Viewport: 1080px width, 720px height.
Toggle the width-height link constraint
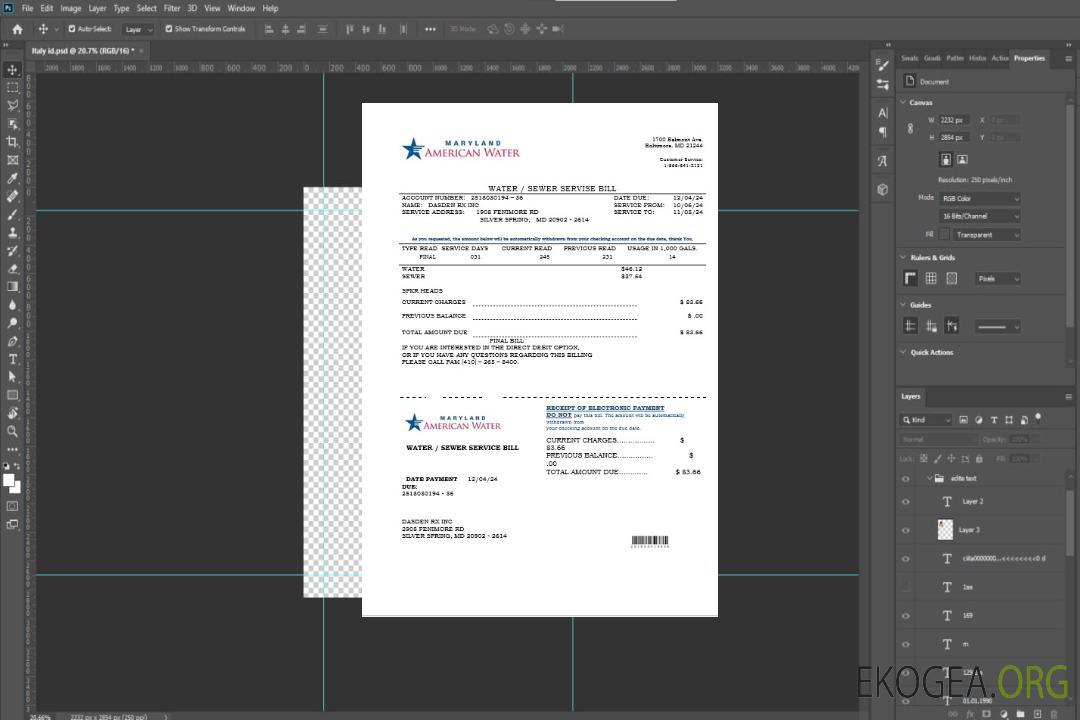tap(911, 128)
